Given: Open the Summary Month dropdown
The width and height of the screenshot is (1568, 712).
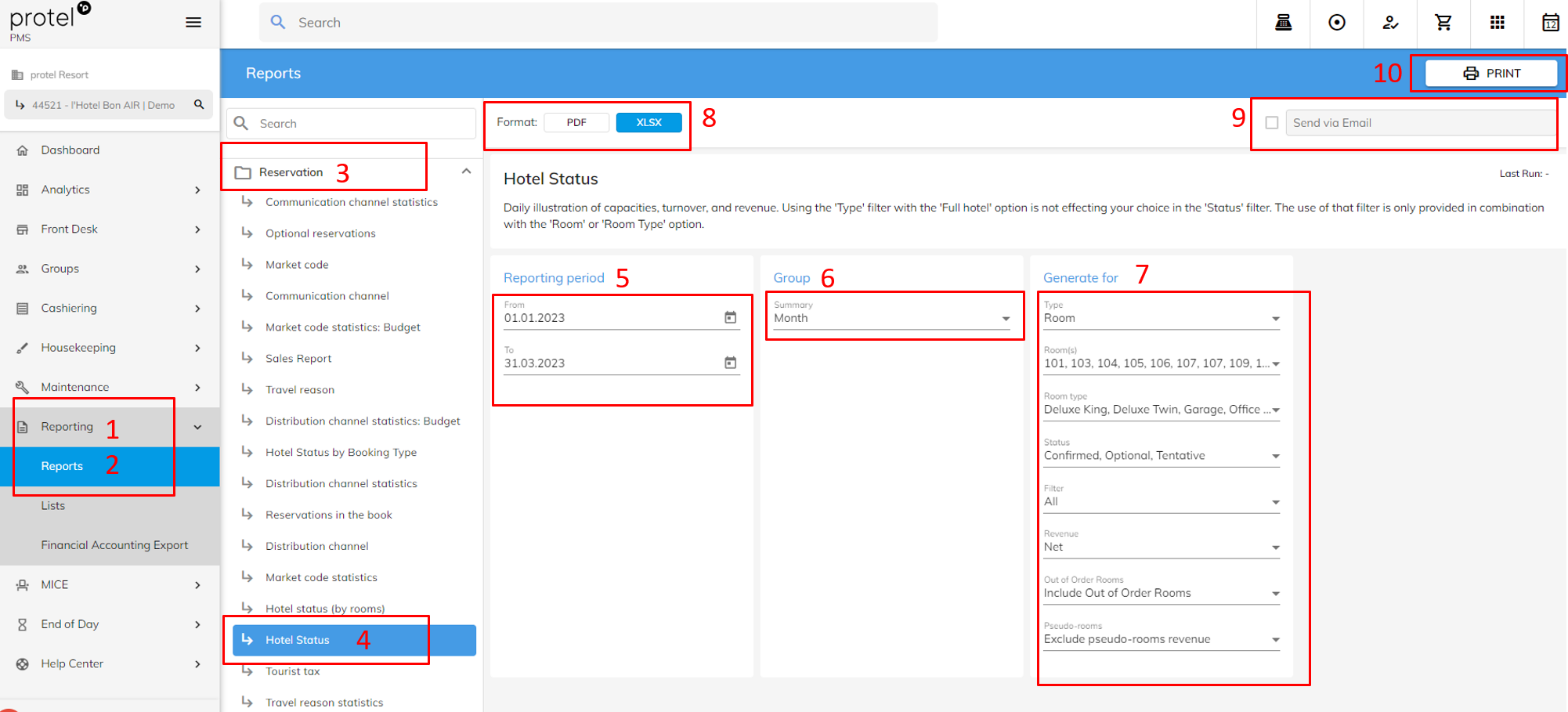Looking at the screenshot, I should tap(891, 318).
